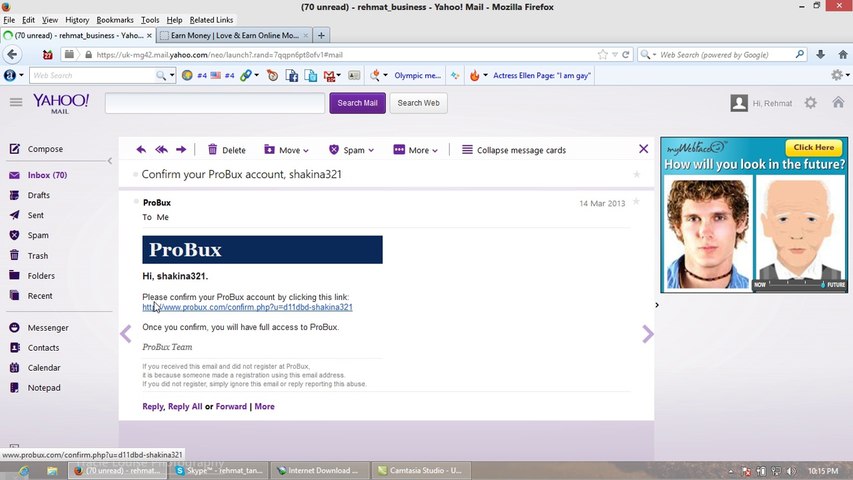Open the History menu
853x480 pixels.
tap(77, 20)
